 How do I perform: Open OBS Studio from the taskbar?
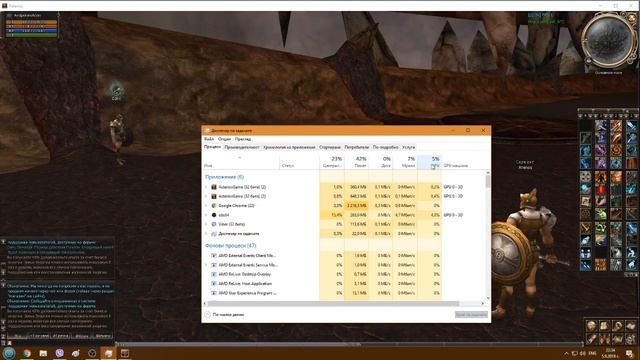tap(92, 353)
